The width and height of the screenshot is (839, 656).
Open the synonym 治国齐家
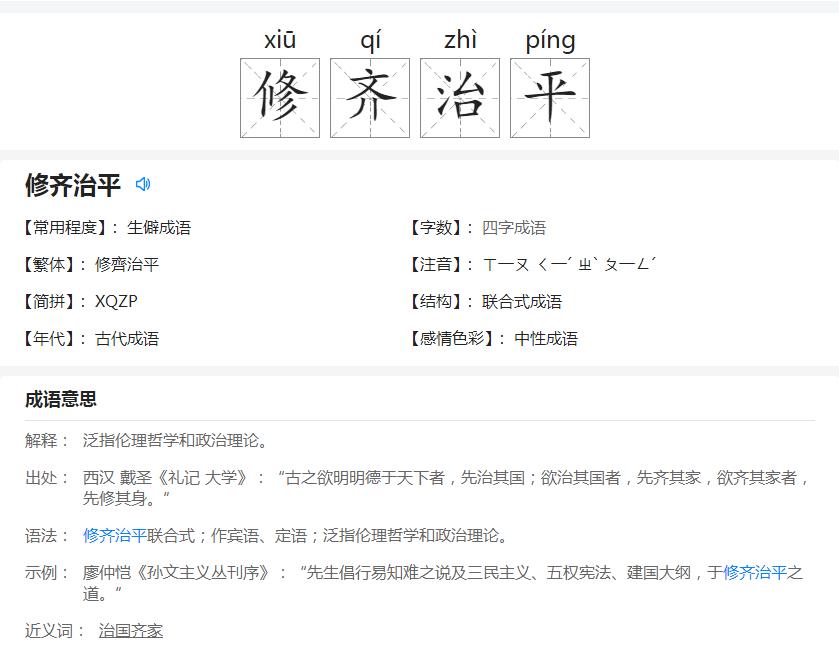(x=131, y=631)
